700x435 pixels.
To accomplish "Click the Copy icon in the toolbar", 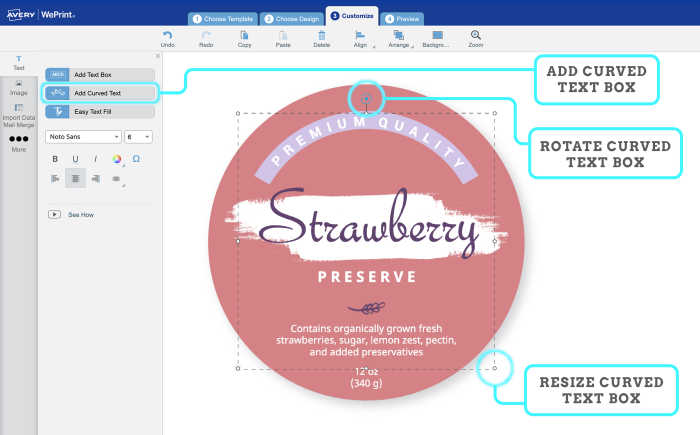I will click(x=245, y=36).
